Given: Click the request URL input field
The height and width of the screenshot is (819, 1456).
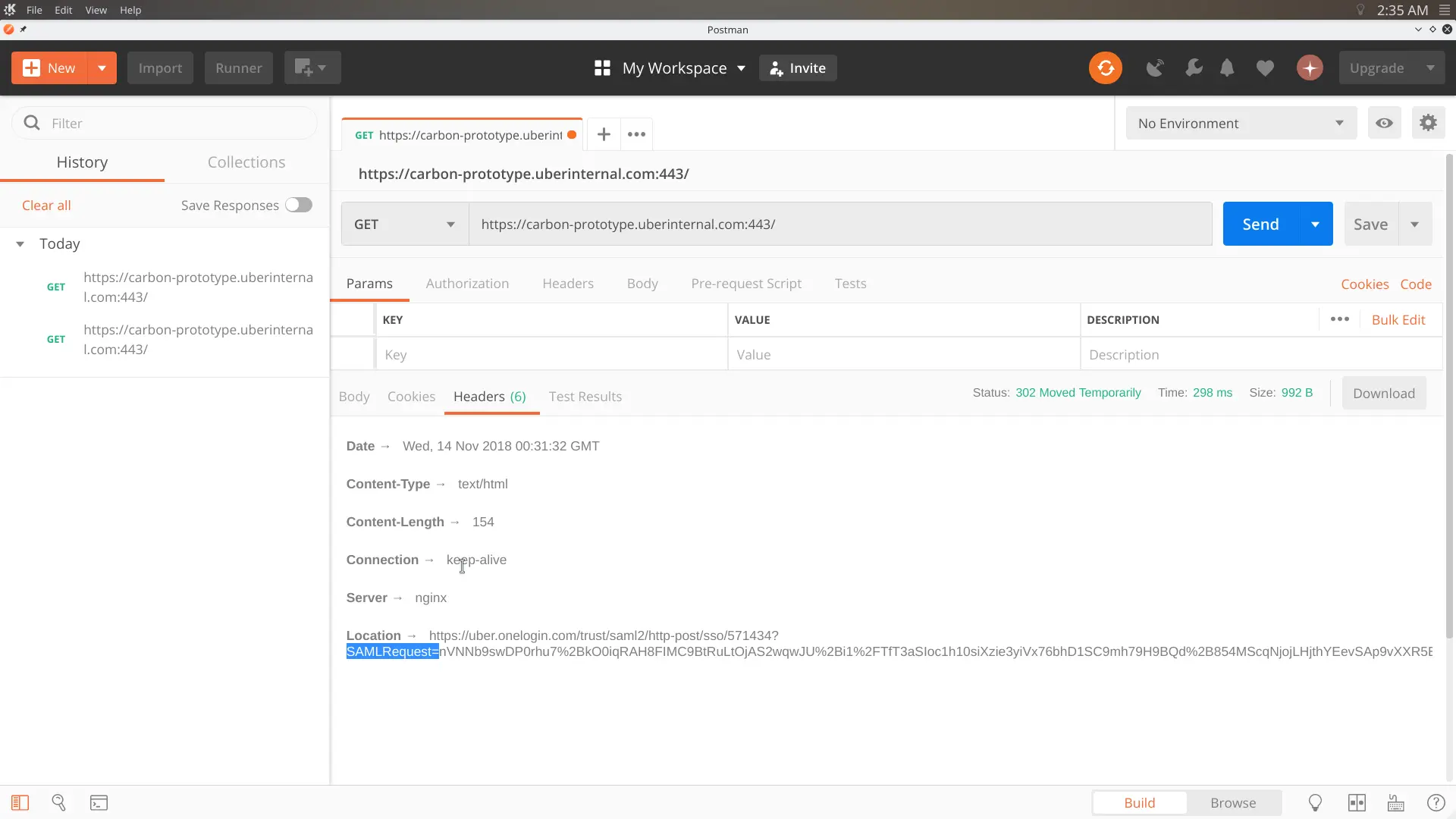Looking at the screenshot, I should 839,224.
